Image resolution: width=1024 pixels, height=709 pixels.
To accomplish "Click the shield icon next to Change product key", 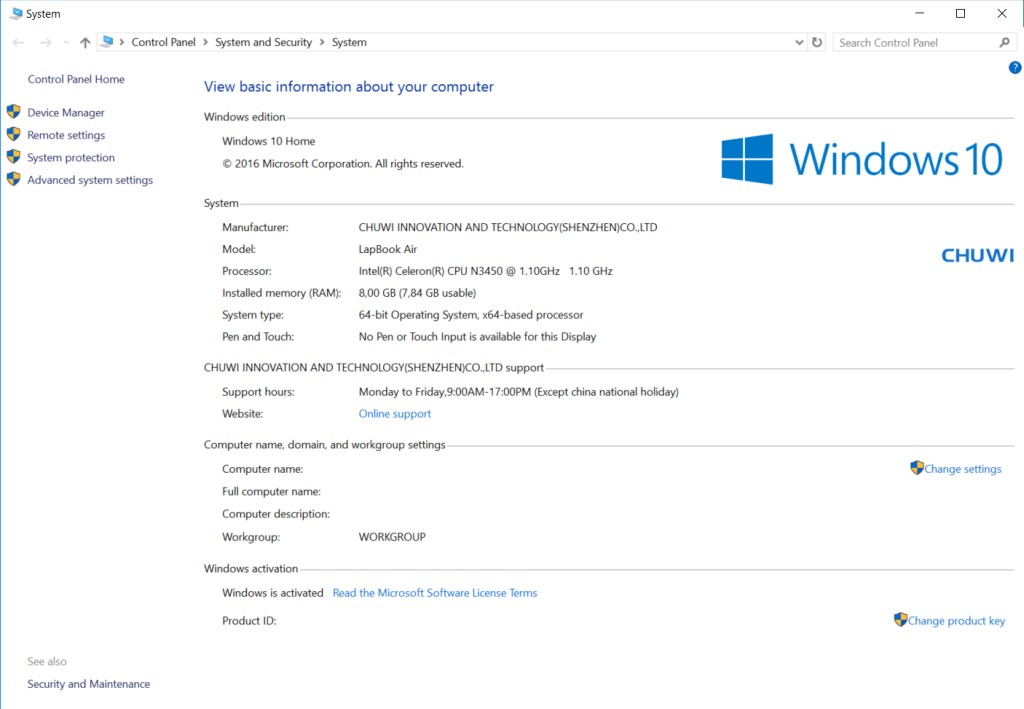I will tap(901, 620).
